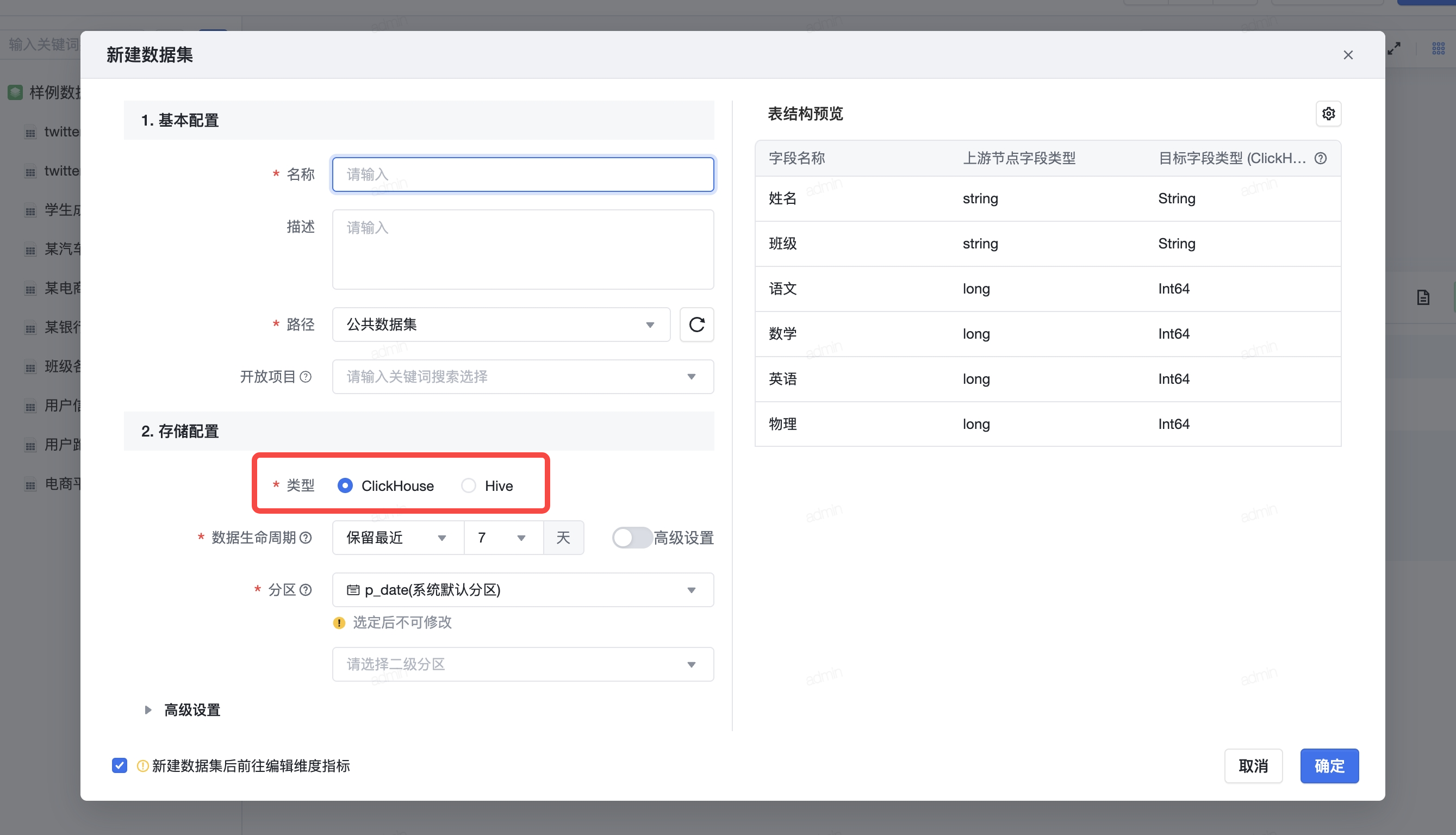The image size is (1456, 835).
Task: Open the p_date partition dropdown
Action: click(522, 589)
